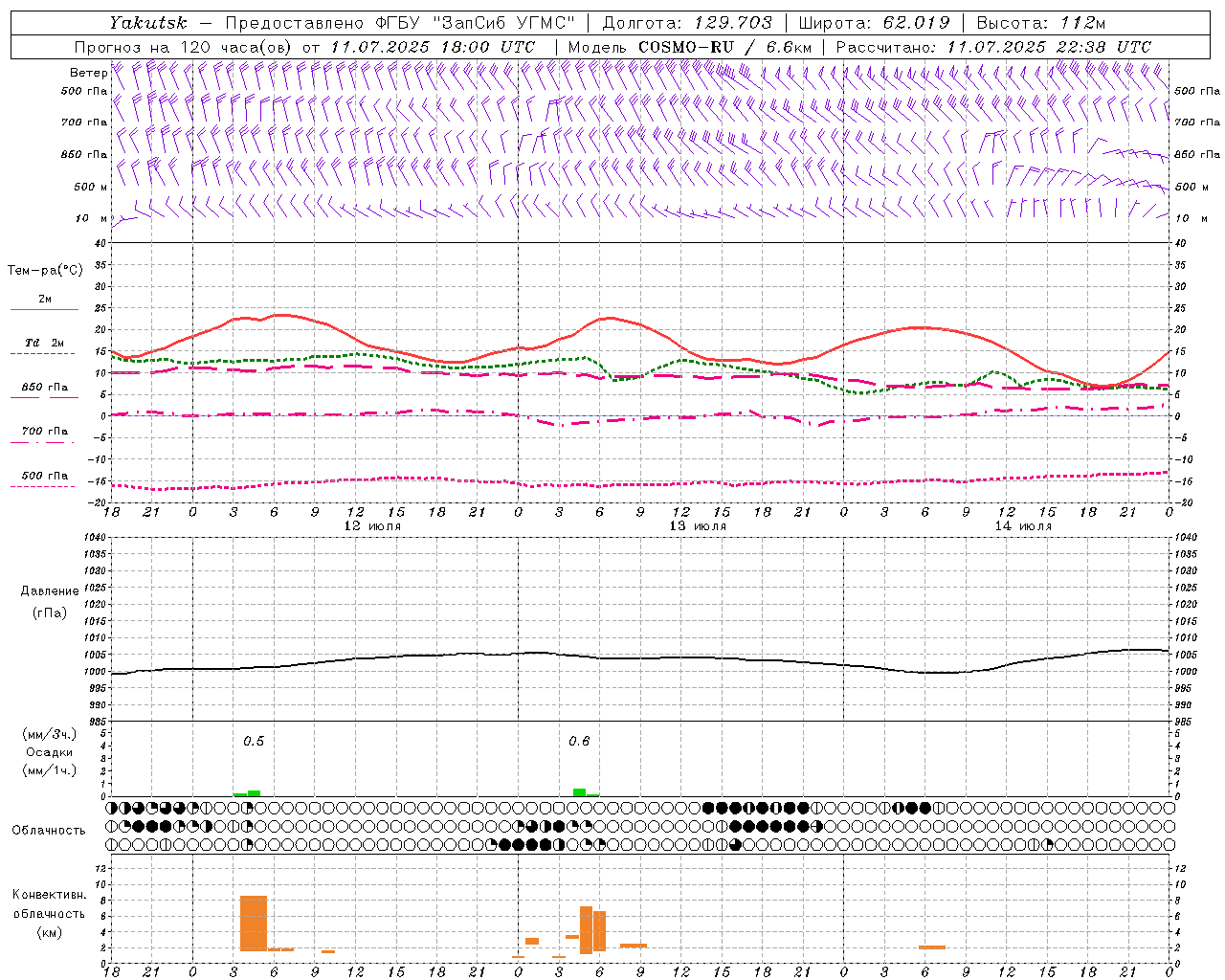Viewport: 1225px width, 980px height.
Task: Click the Осадки precipitation label
Action: 50,752
